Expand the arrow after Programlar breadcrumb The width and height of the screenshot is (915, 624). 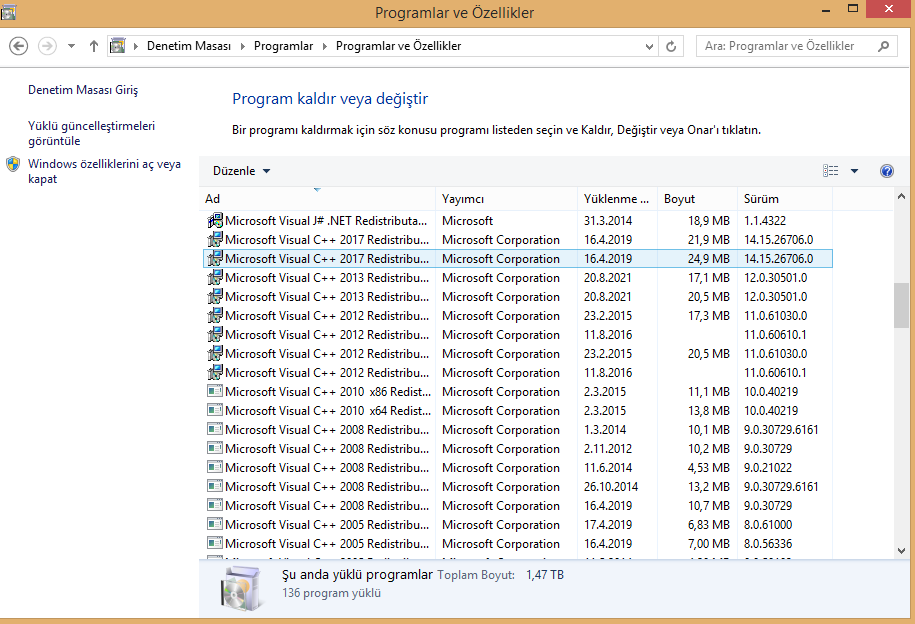click(x=325, y=46)
